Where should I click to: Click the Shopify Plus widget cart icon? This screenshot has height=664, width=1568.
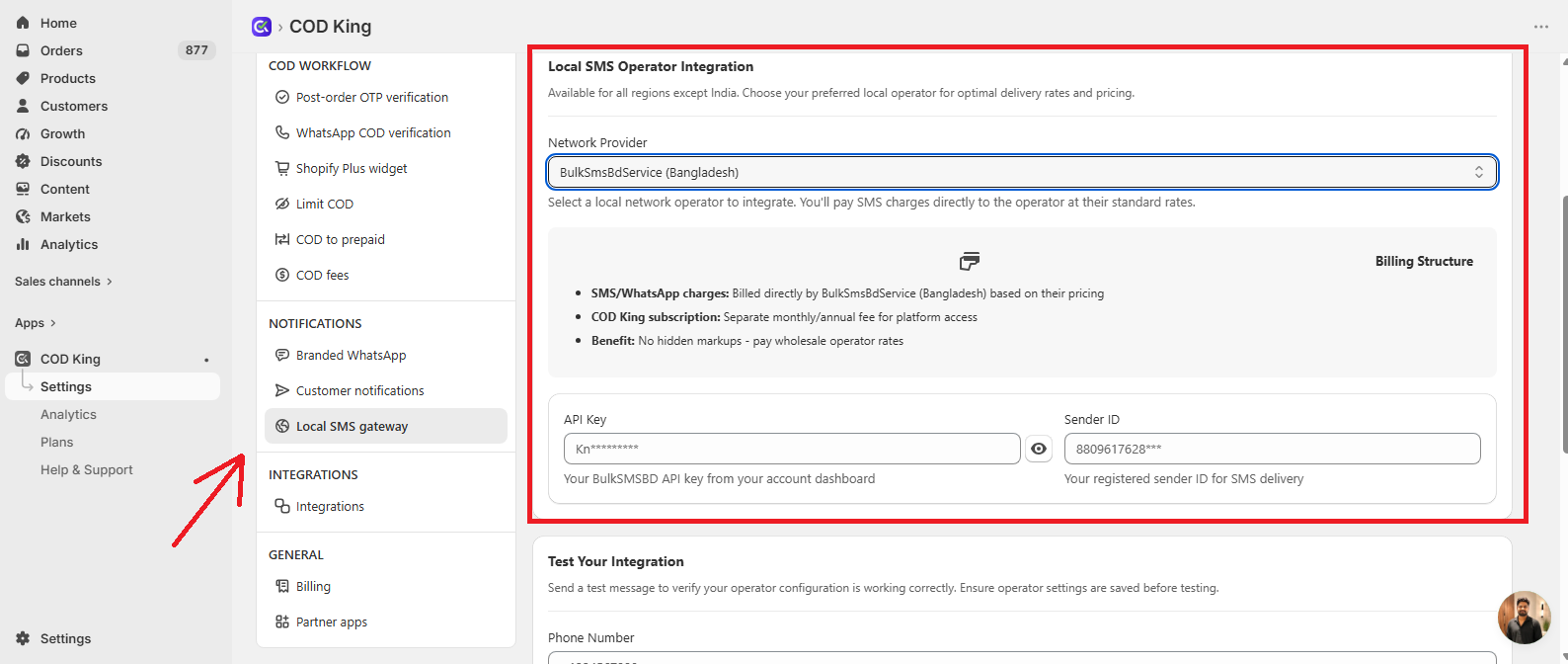click(x=282, y=168)
